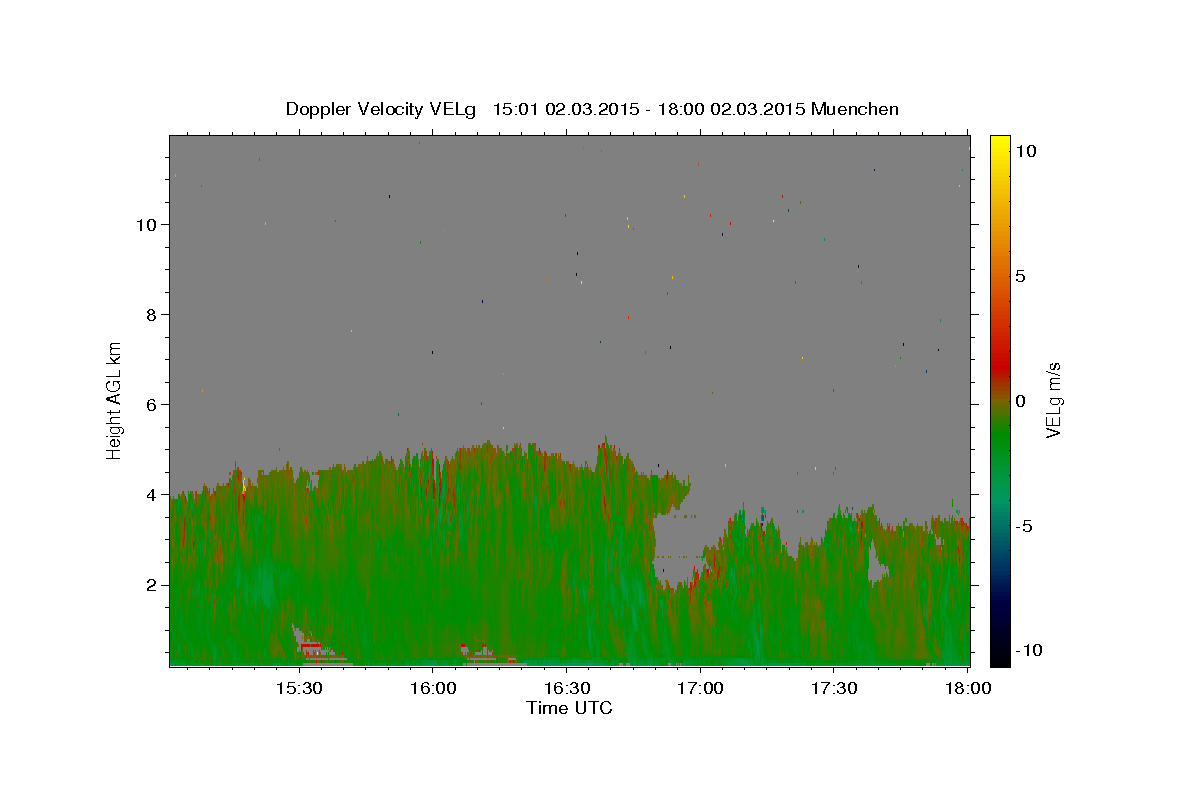The image size is (1200, 800).
Task: Click the plot title 'Doppler Velocity VELg'
Action: click(x=383, y=109)
